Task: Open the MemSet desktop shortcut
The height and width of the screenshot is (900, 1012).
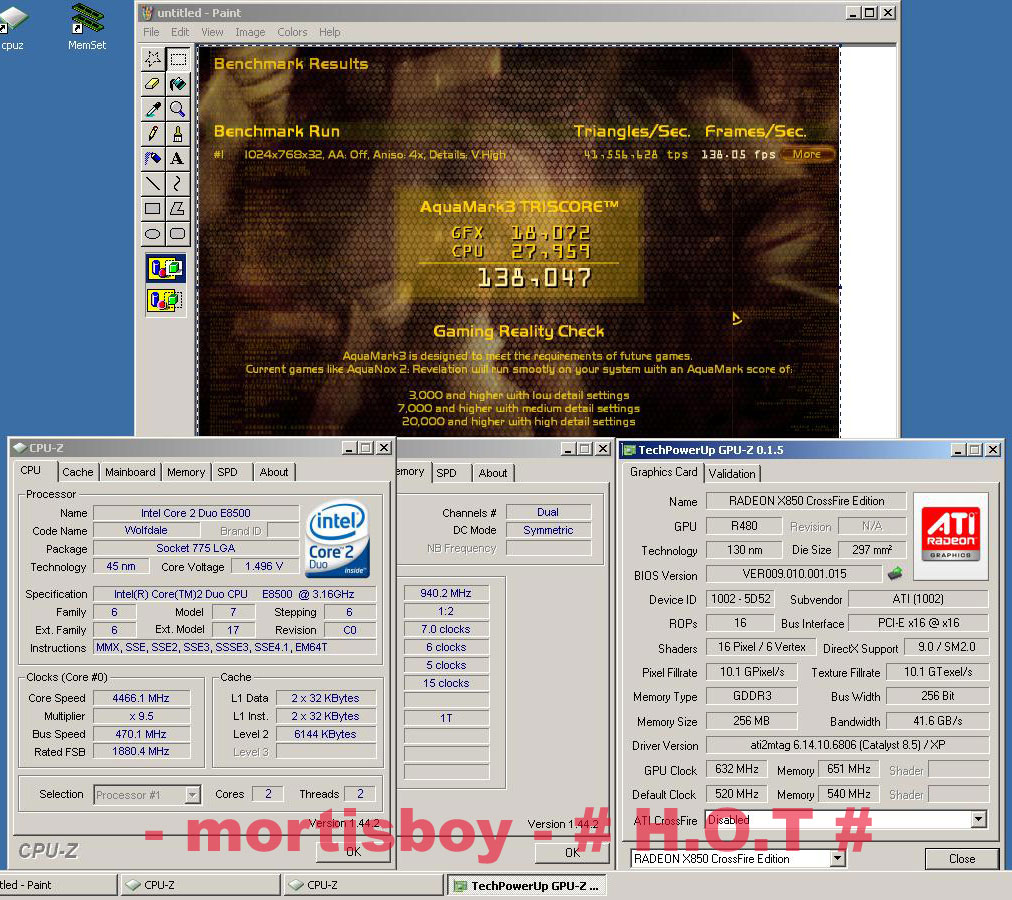Action: pos(86,26)
